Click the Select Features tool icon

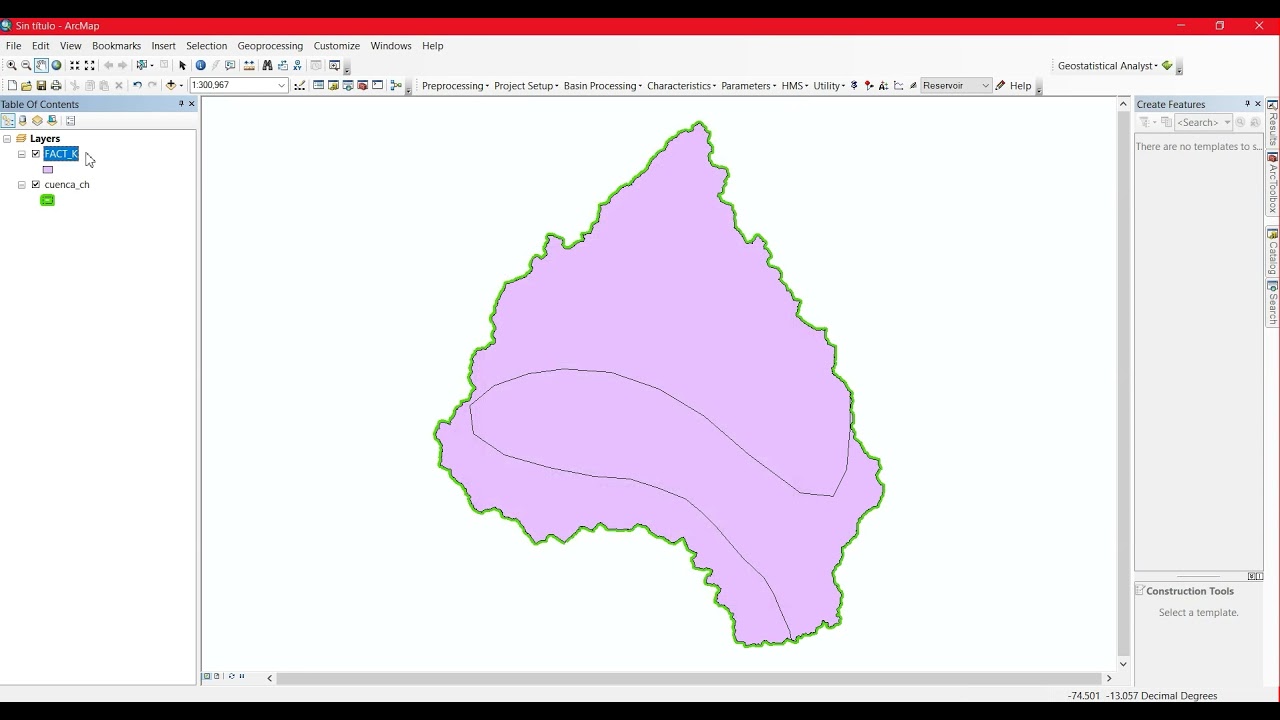click(143, 65)
